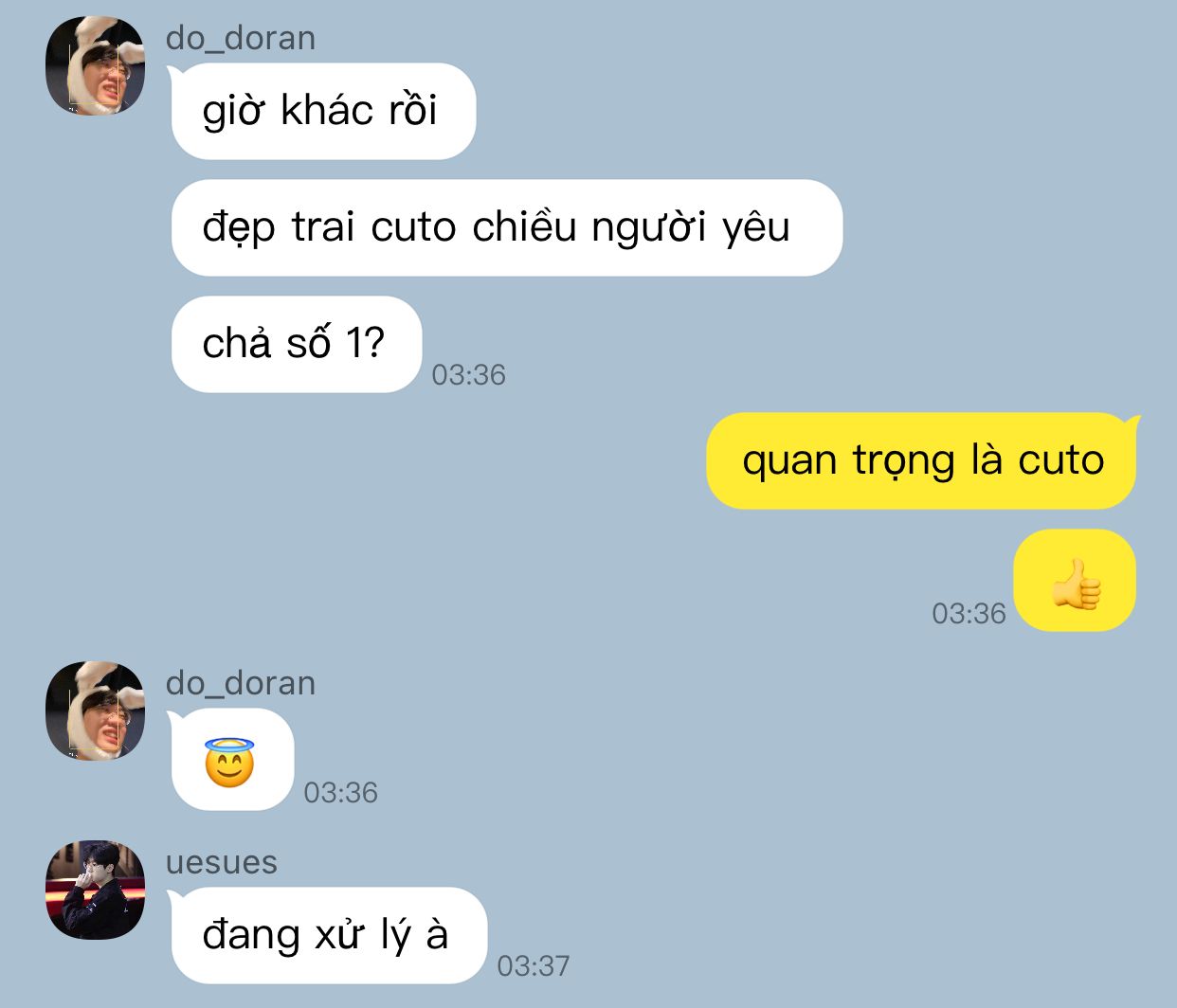
Task: Click the 03:36 timestamp next to 'chả số 1?'
Action: tap(469, 375)
